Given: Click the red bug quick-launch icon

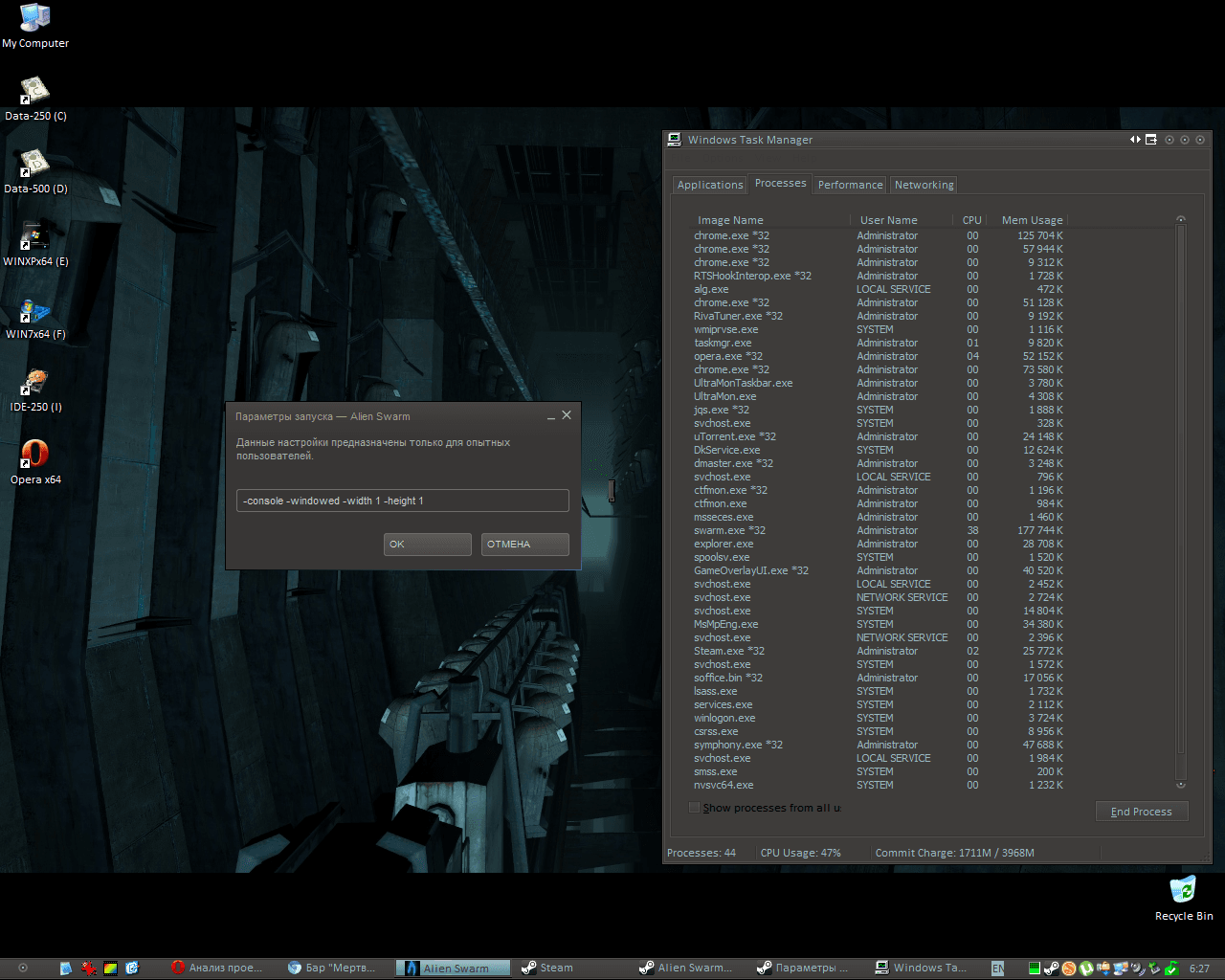Looking at the screenshot, I should coord(89,969).
